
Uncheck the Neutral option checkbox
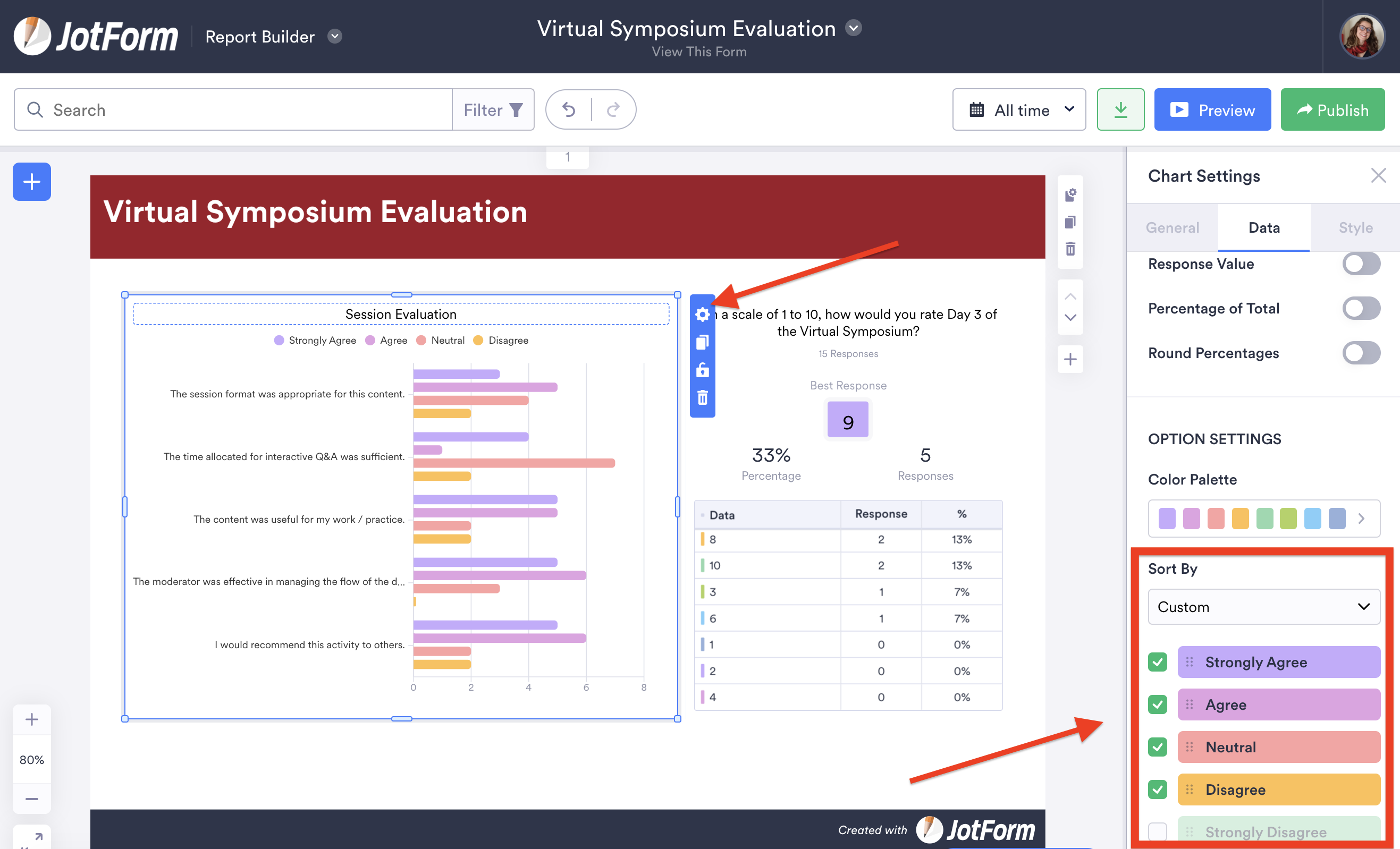[x=1158, y=747]
